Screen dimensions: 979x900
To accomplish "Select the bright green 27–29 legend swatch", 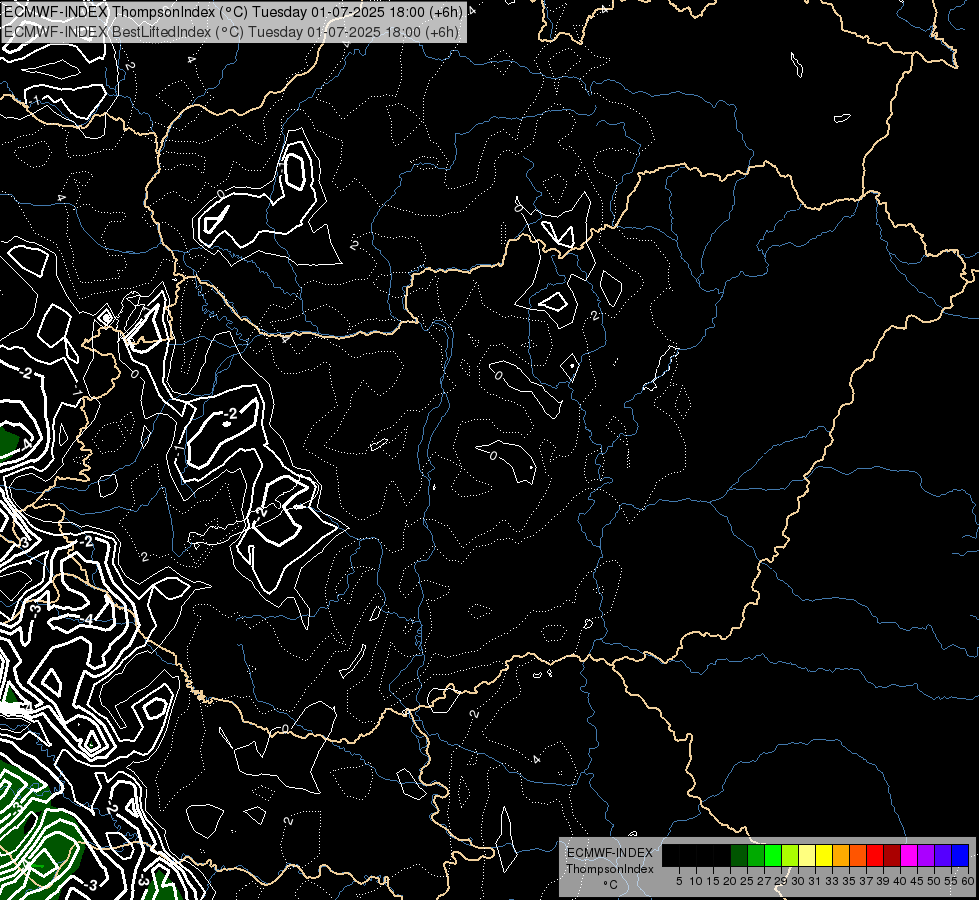I will pyautogui.click(x=773, y=855).
